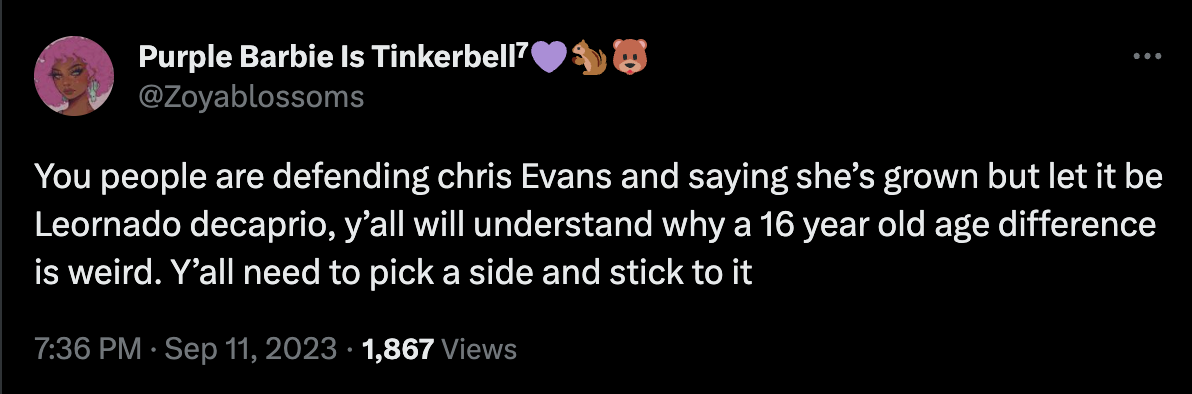The width and height of the screenshot is (1192, 394).
Task: Click "Leornado decaprio" in the tweet text
Action: point(182,226)
